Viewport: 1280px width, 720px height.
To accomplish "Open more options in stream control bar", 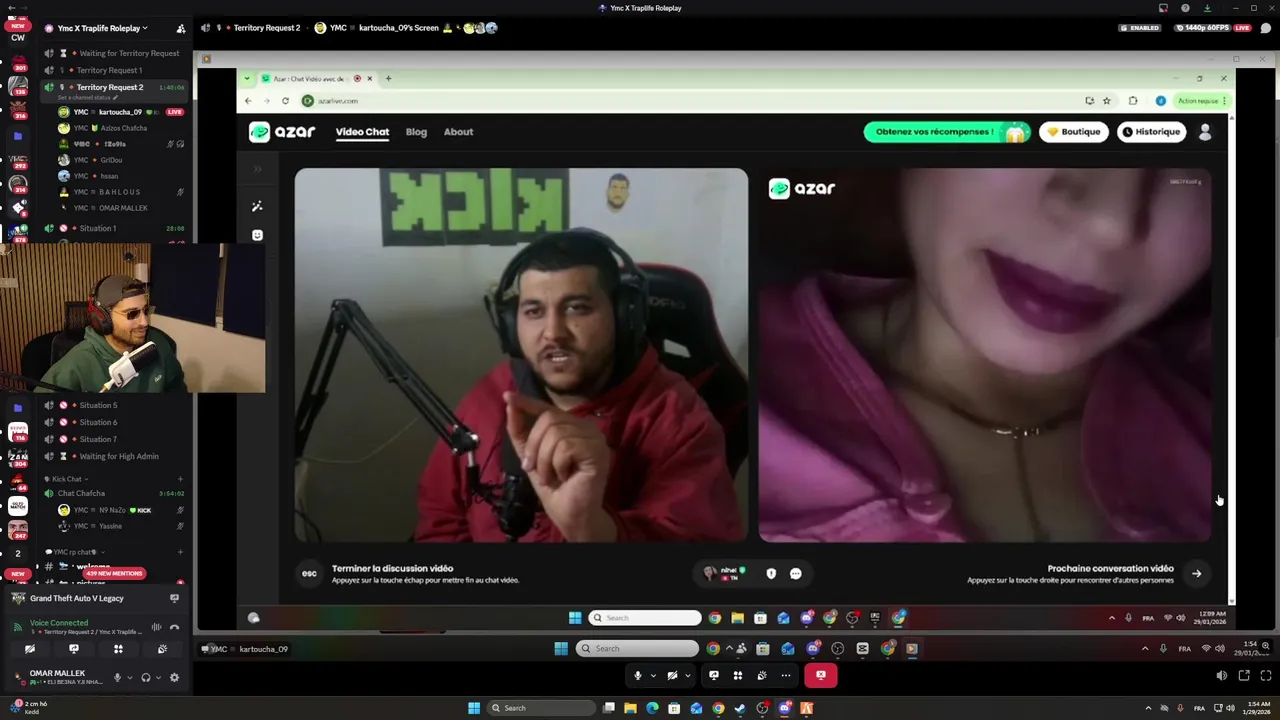I will (786, 675).
